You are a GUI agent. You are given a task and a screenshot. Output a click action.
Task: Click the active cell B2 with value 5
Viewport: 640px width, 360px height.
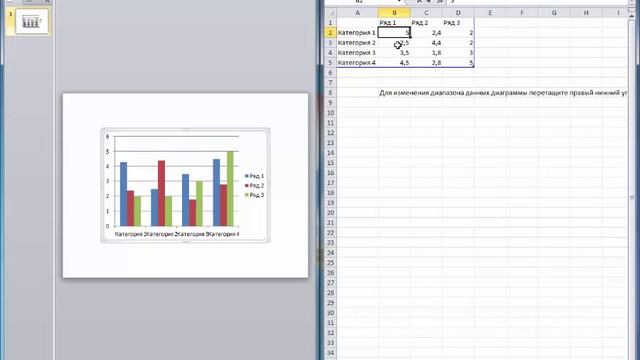[394, 33]
